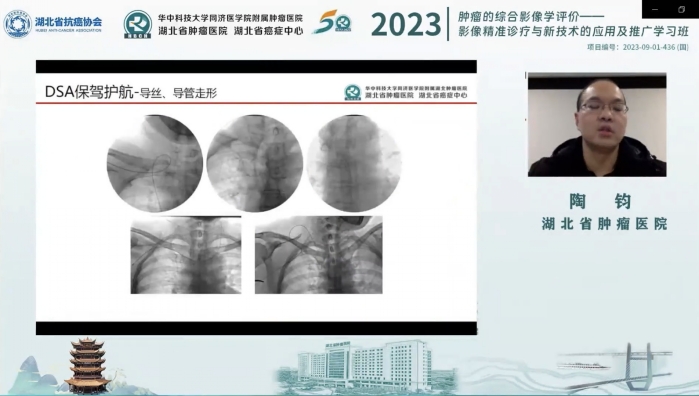Click the speaker's webcam video
The width and height of the screenshot is (699, 396).
pyautogui.click(x=597, y=125)
